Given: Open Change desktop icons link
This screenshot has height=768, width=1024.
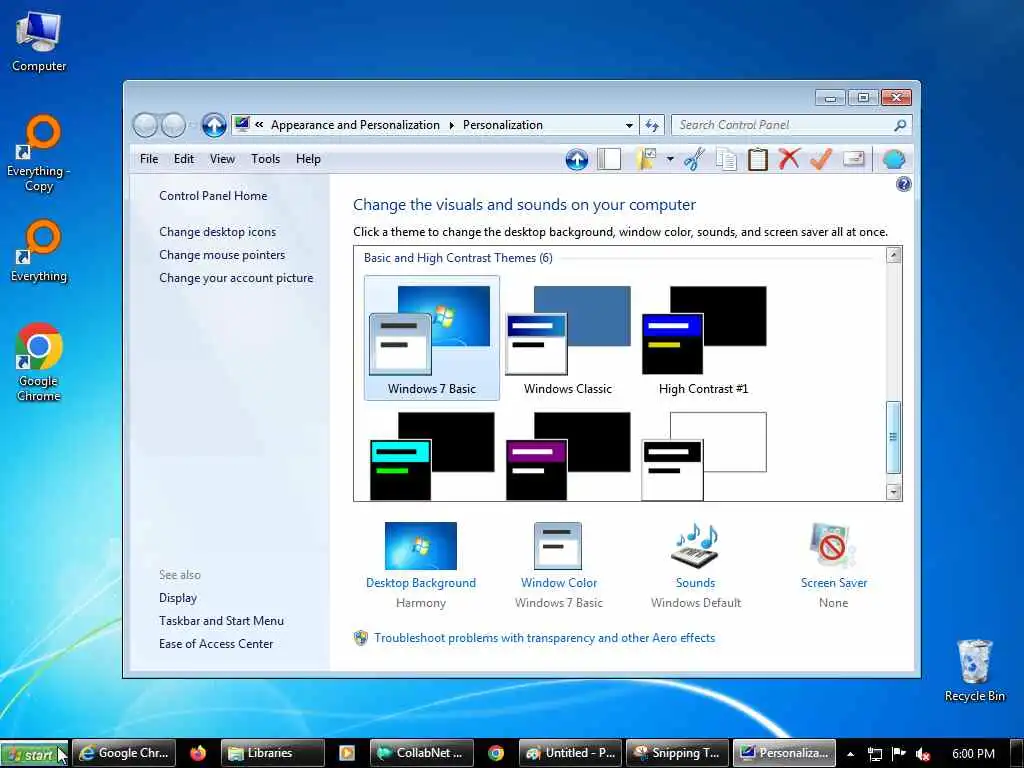Looking at the screenshot, I should coord(217,232).
